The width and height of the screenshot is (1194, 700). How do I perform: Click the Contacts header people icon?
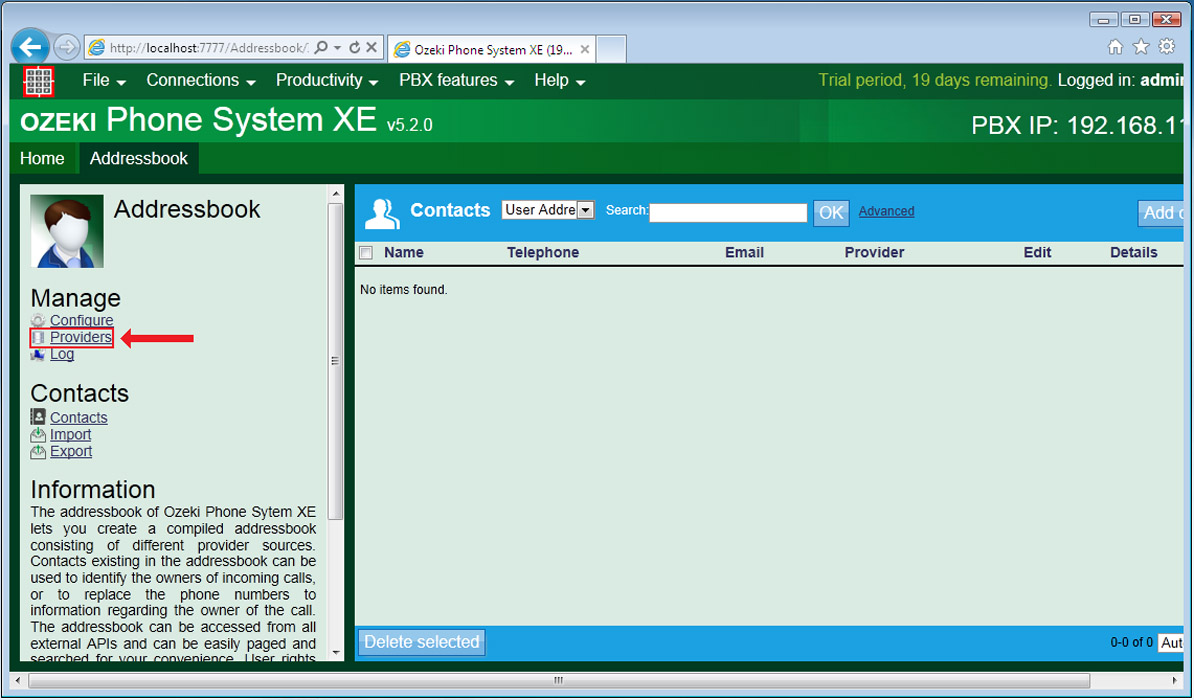click(382, 213)
